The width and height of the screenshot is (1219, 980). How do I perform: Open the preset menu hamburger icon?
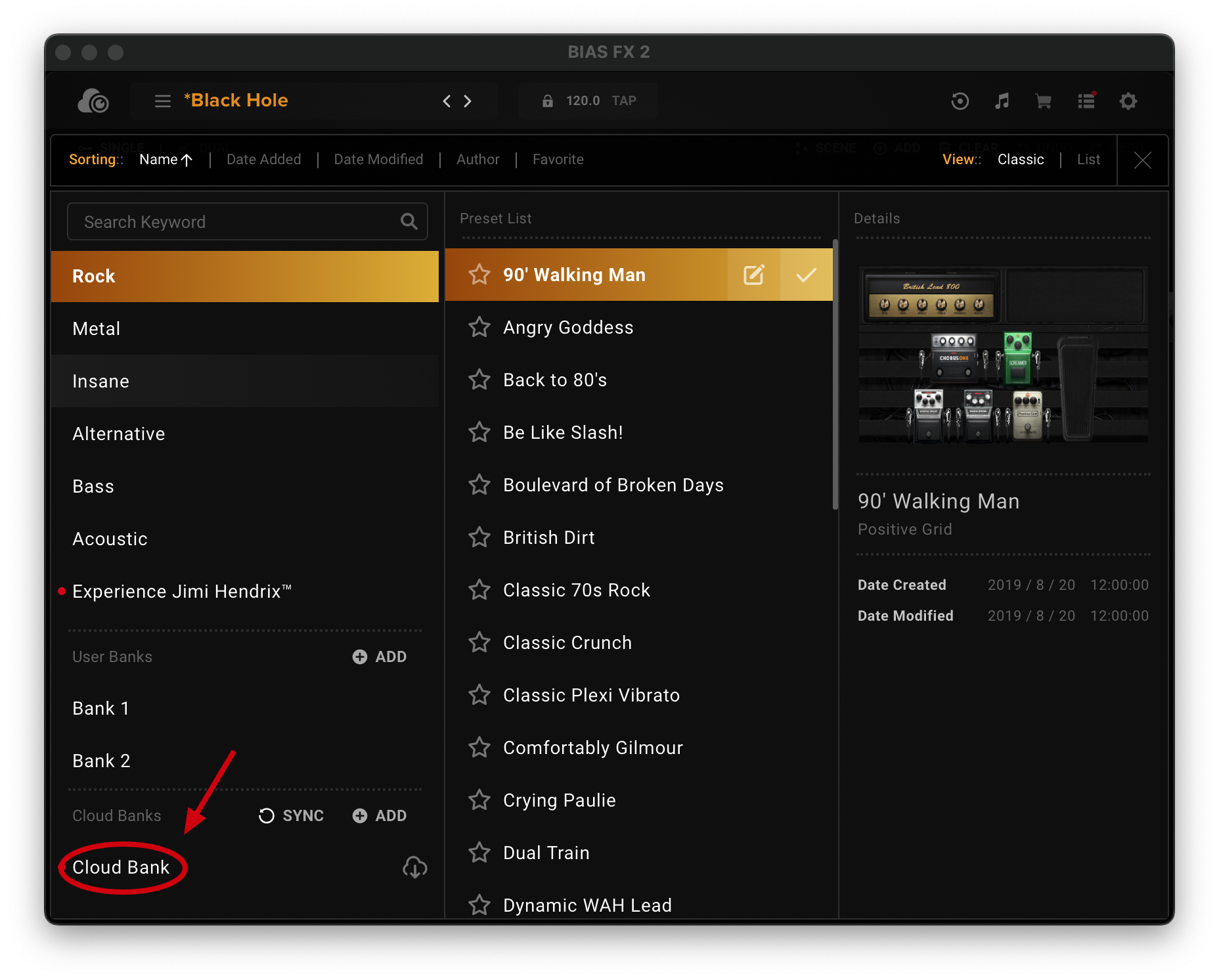coord(162,100)
